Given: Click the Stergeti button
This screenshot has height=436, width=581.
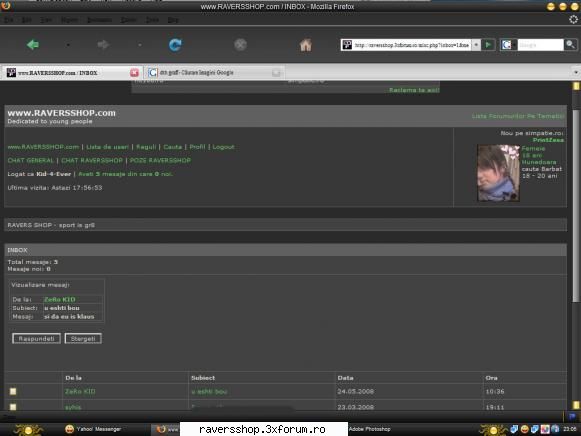Looking at the screenshot, I should [83, 338].
